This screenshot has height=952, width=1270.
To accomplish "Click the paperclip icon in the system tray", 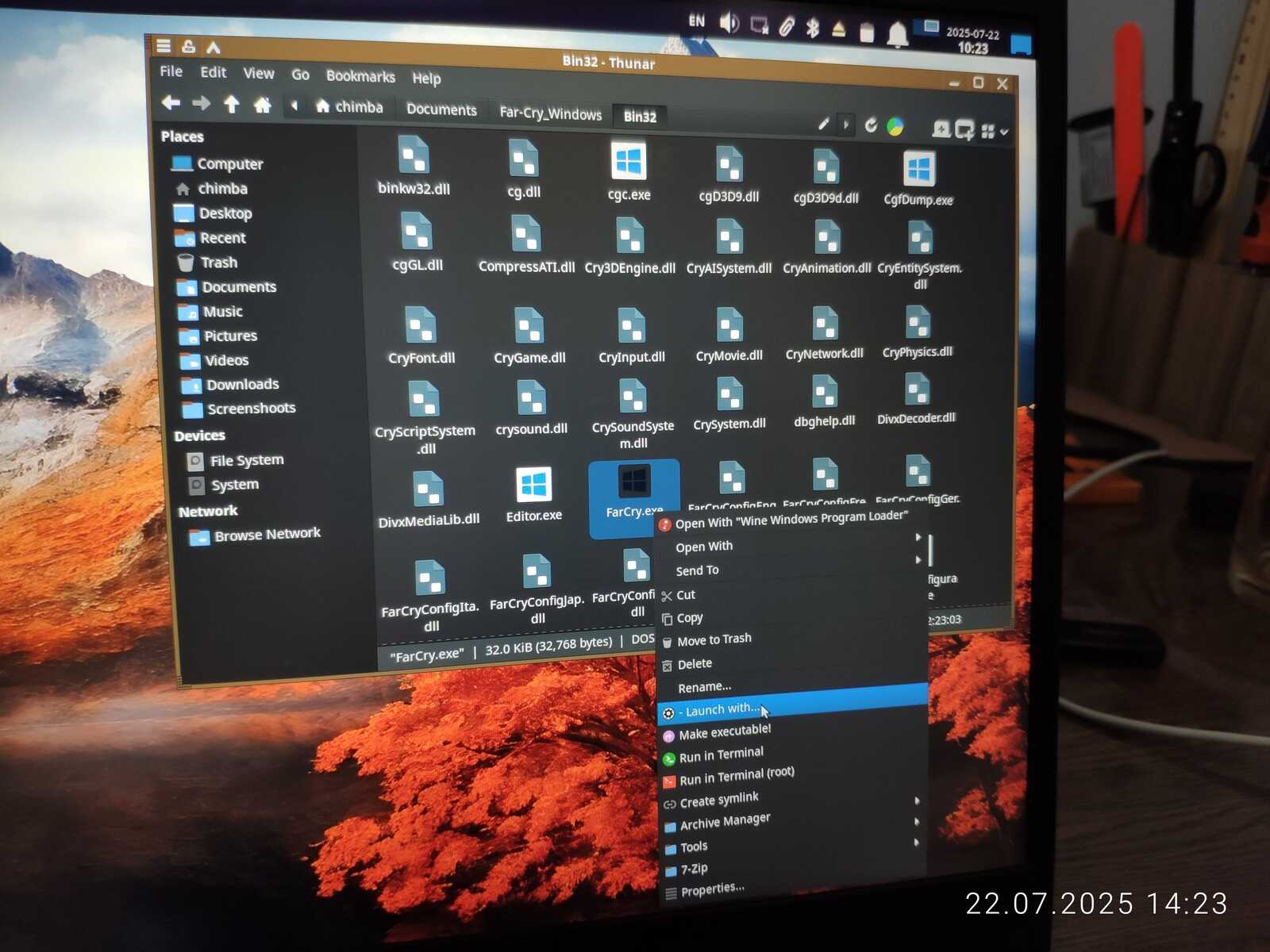I will [786, 27].
